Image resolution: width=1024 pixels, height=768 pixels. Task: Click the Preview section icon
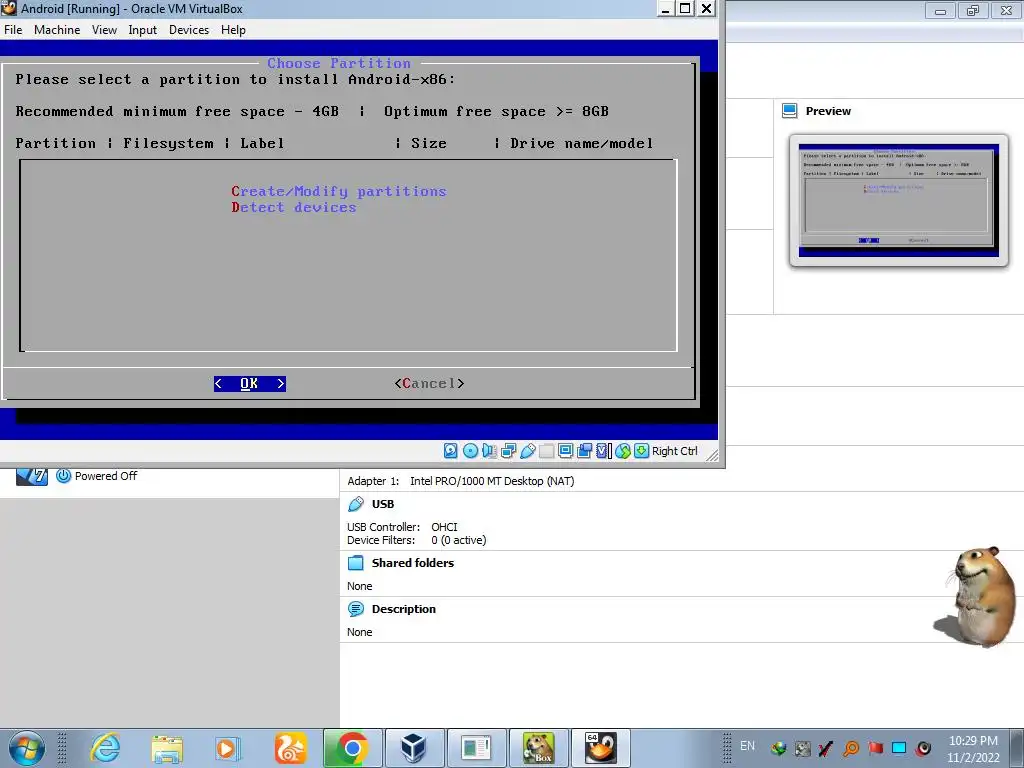[790, 111]
